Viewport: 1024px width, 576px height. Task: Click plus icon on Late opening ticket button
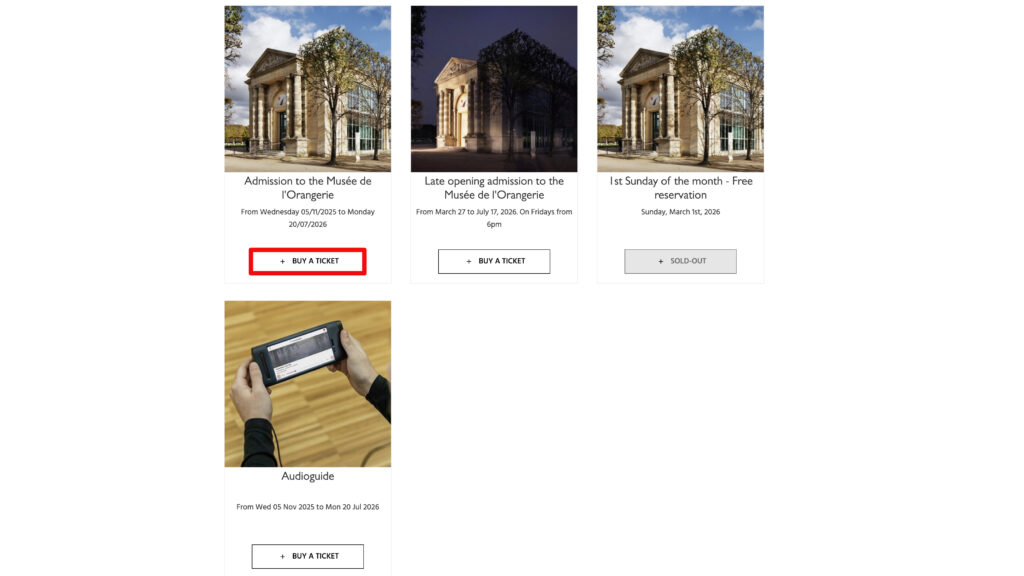coord(469,261)
